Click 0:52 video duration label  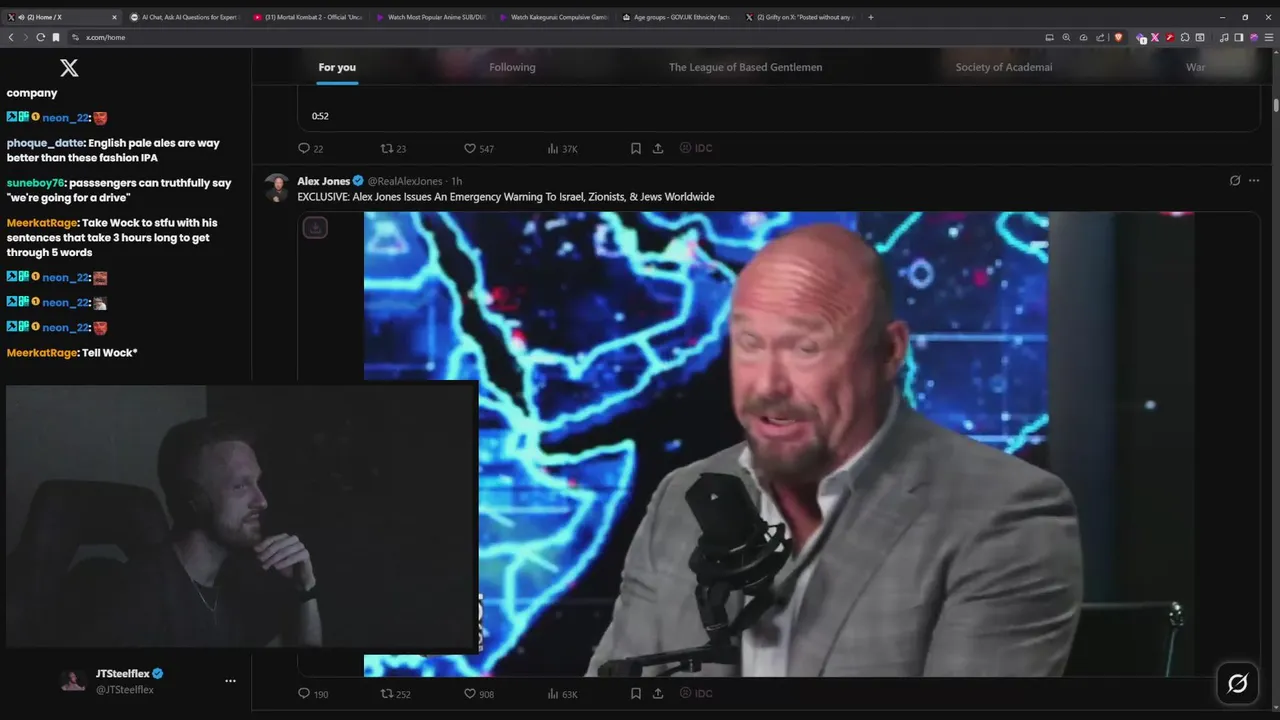320,116
